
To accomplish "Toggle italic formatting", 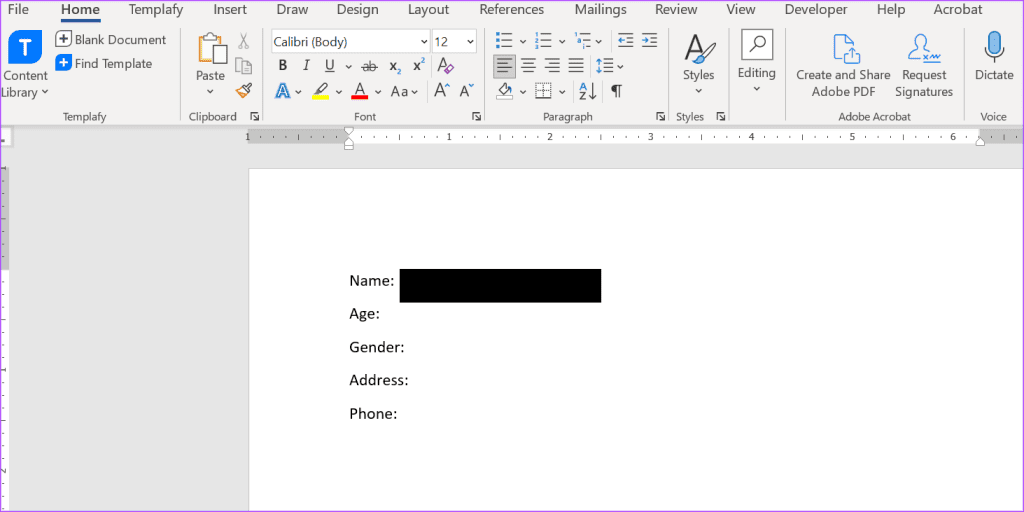I will 306,66.
